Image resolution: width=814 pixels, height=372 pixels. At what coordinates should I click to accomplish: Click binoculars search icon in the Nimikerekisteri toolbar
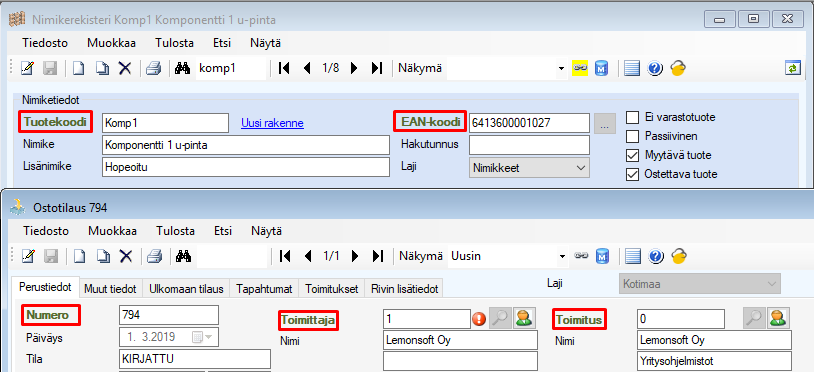[183, 68]
